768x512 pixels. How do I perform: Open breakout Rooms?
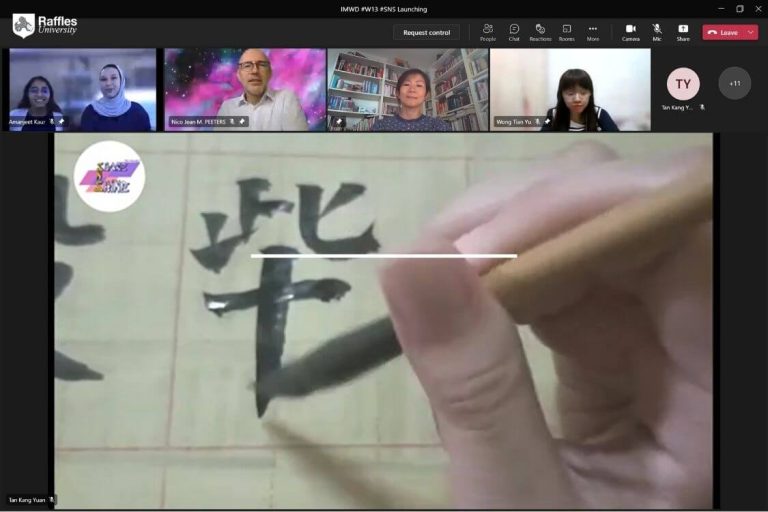coord(566,31)
